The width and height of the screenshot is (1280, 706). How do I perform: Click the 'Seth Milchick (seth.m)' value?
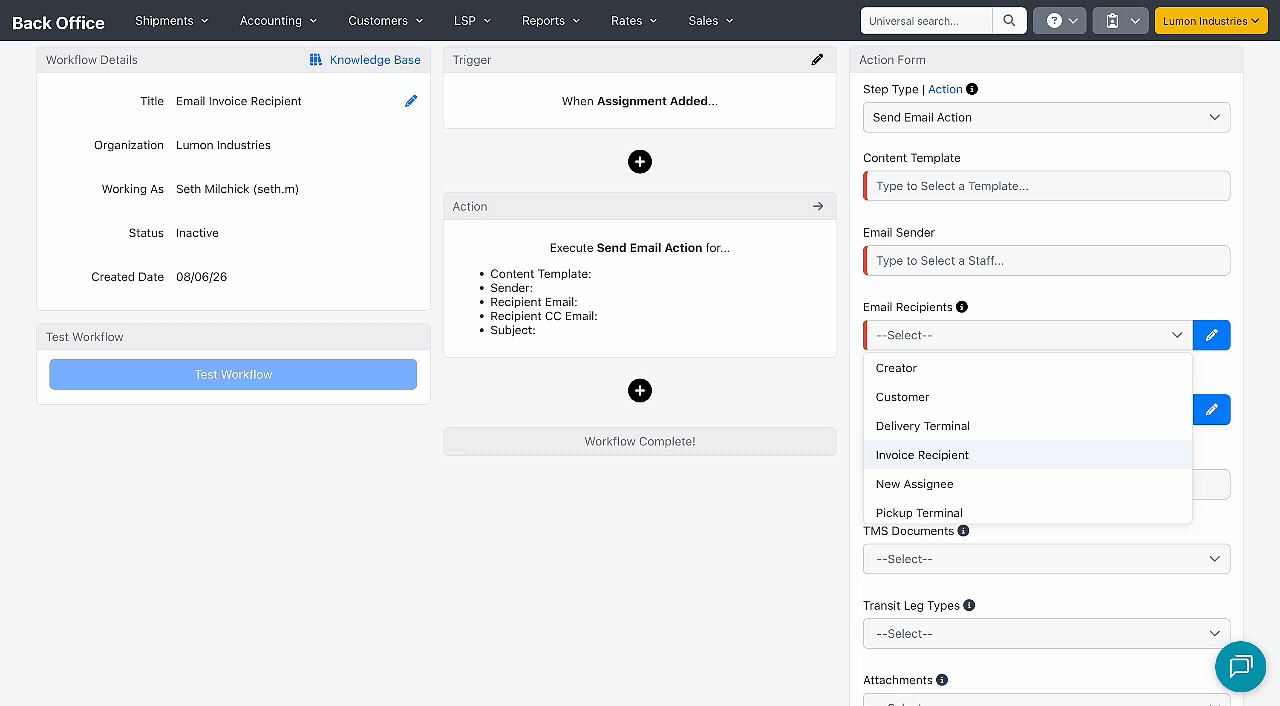(237, 189)
